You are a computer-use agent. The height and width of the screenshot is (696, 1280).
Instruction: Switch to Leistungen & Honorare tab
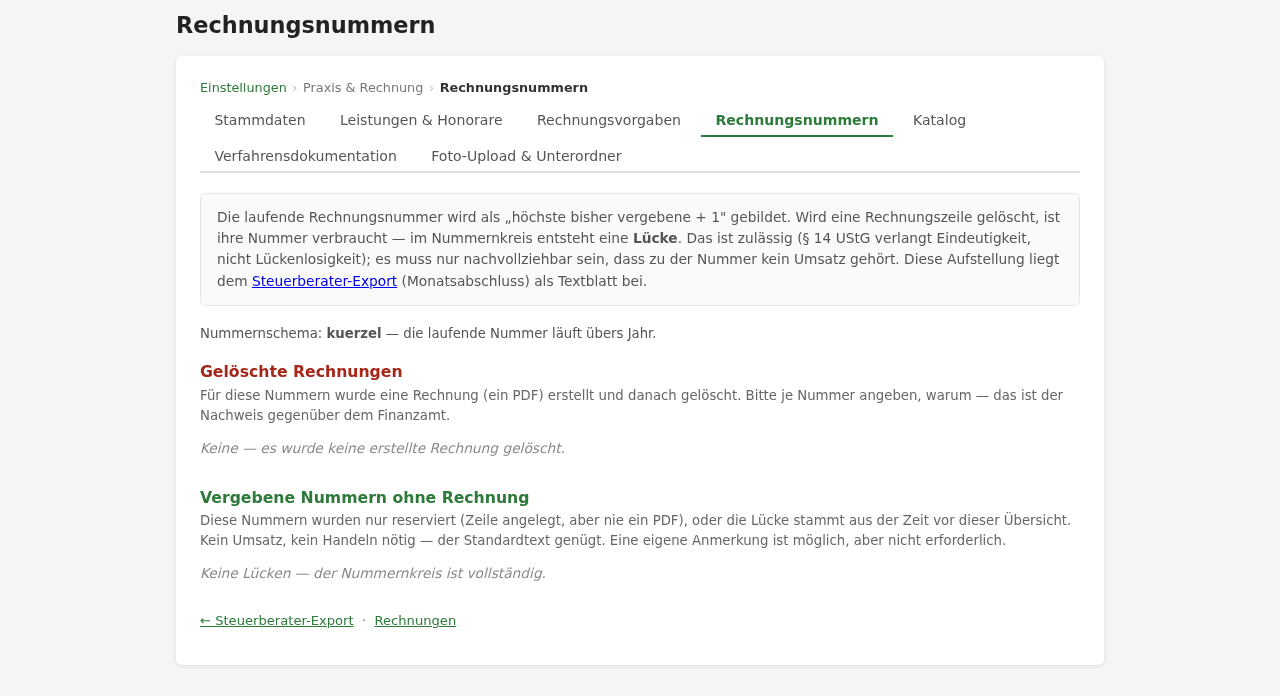[421, 120]
